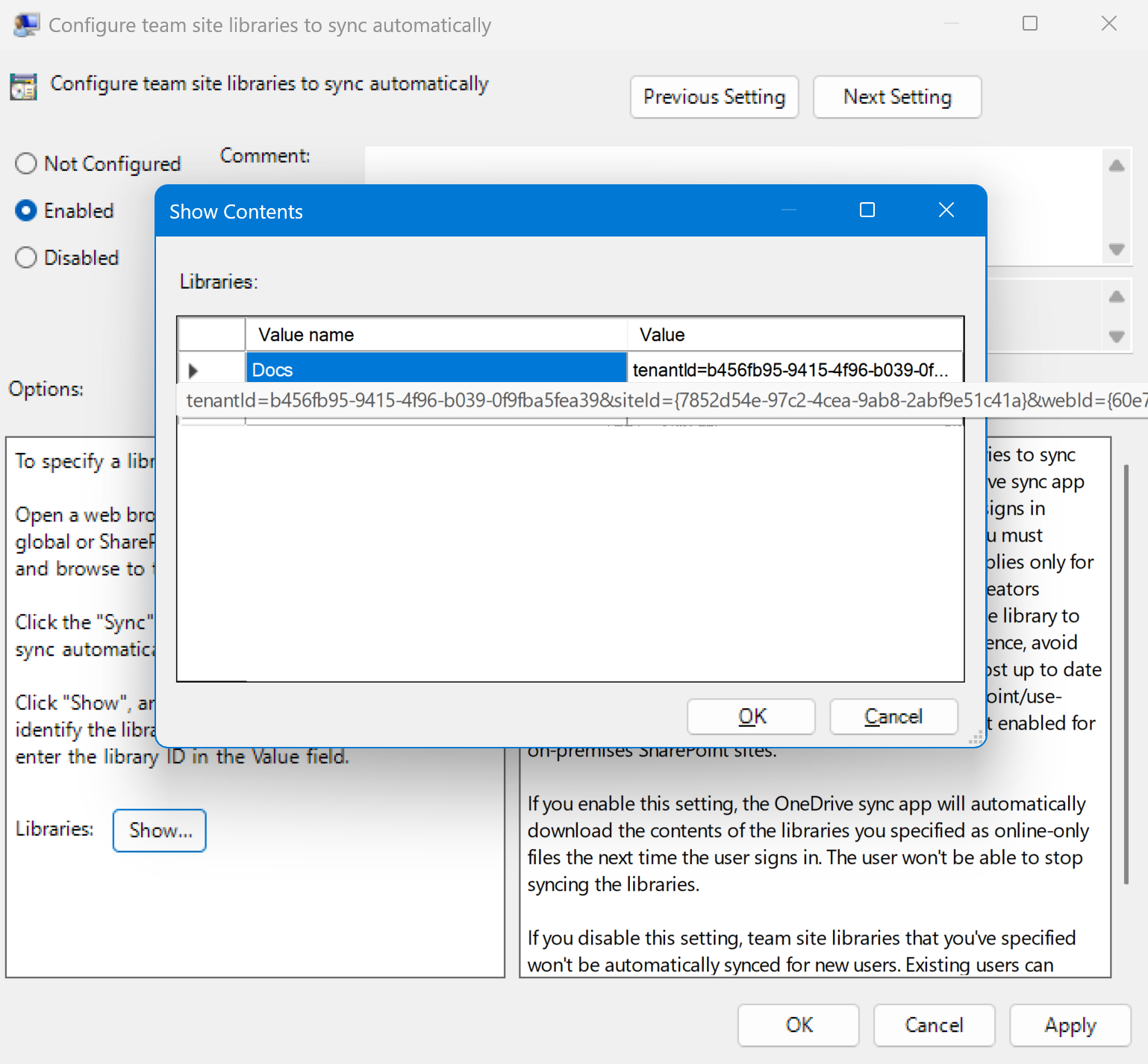Screen dimensions: 1148x1064
Task: Click the bottom Cancel button beside Apply
Action: pos(934,1025)
